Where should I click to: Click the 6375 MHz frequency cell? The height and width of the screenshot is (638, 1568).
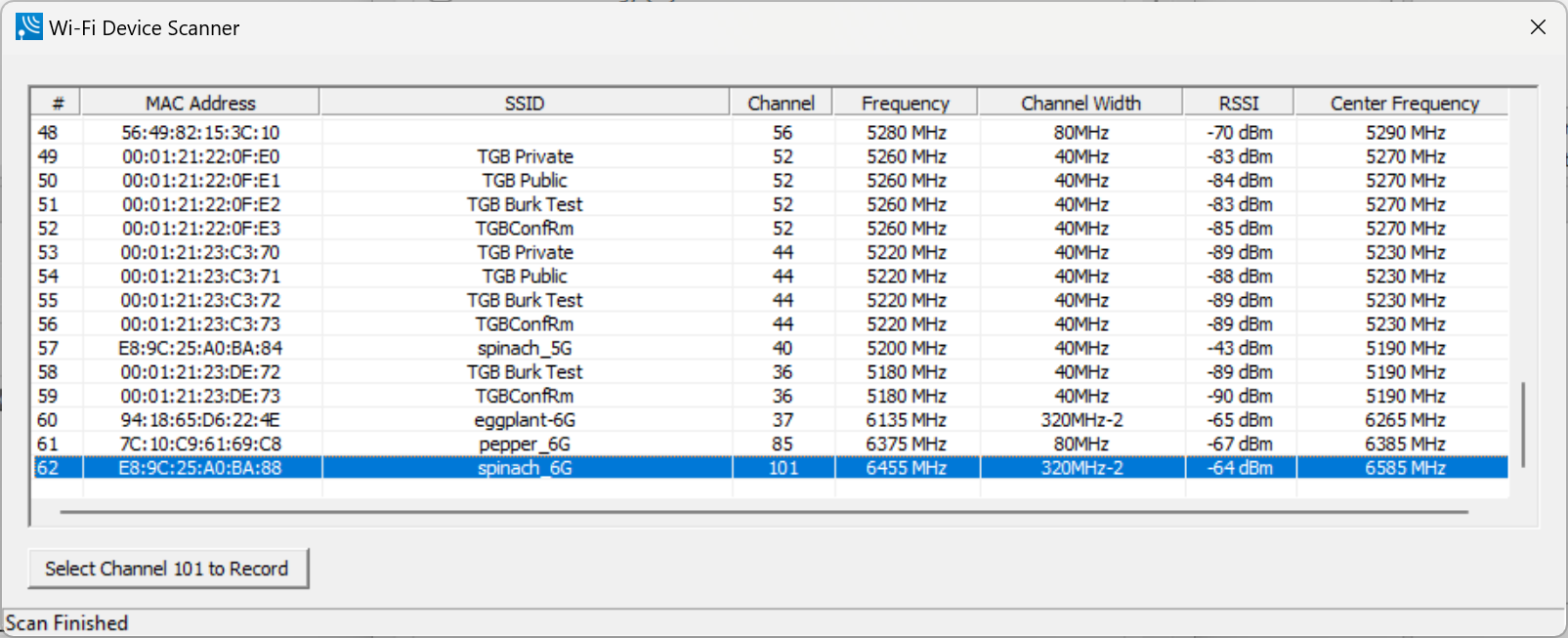[906, 444]
